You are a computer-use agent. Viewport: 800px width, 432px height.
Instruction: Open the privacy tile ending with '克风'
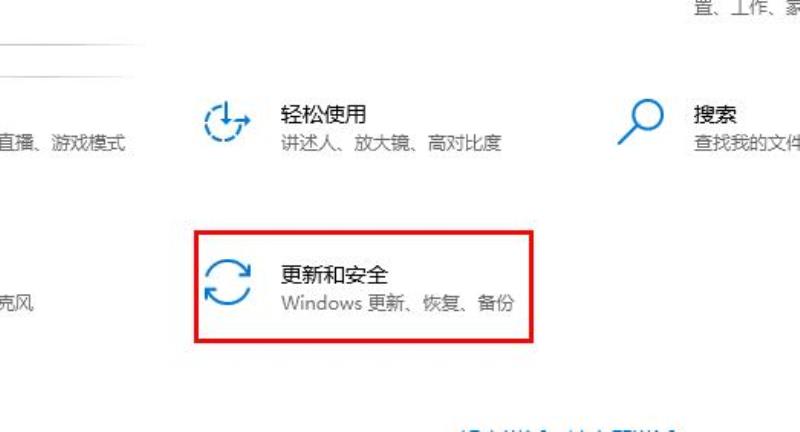16,303
